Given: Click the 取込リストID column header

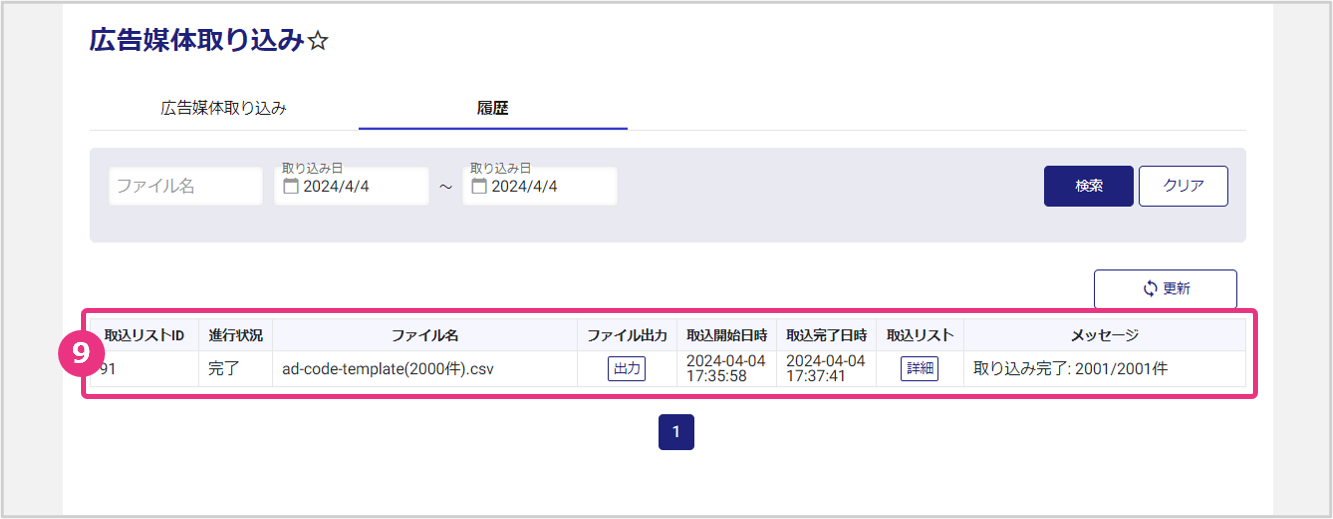Looking at the screenshot, I should 144,335.
